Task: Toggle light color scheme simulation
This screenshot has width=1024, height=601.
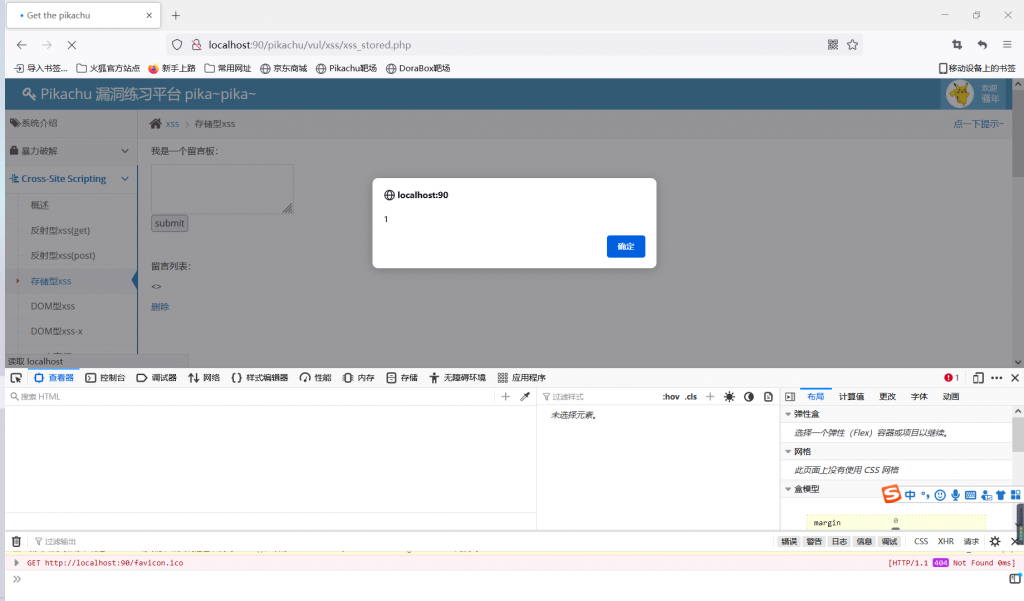Action: click(x=729, y=397)
